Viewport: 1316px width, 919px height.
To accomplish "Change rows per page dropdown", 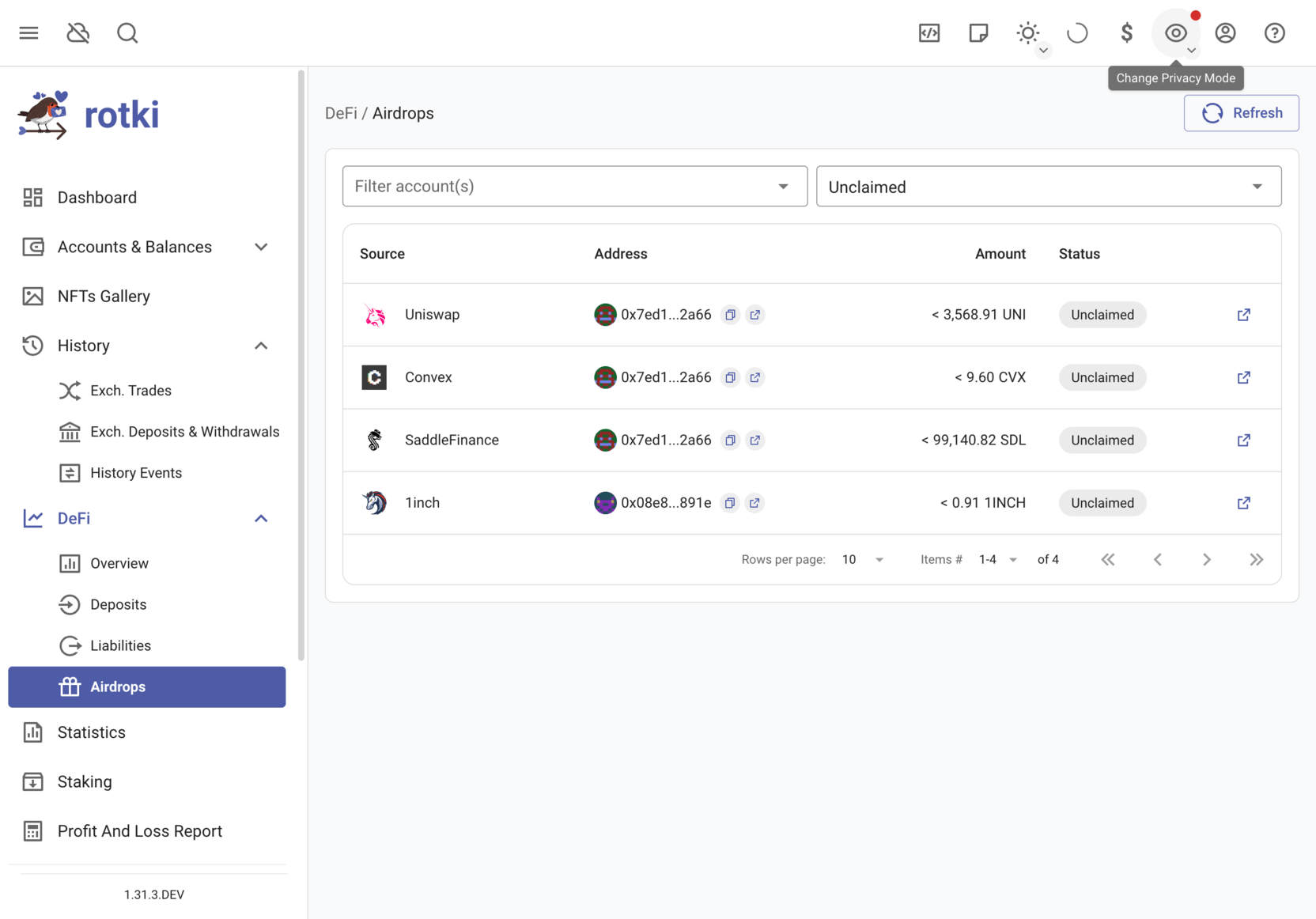I will pos(863,560).
